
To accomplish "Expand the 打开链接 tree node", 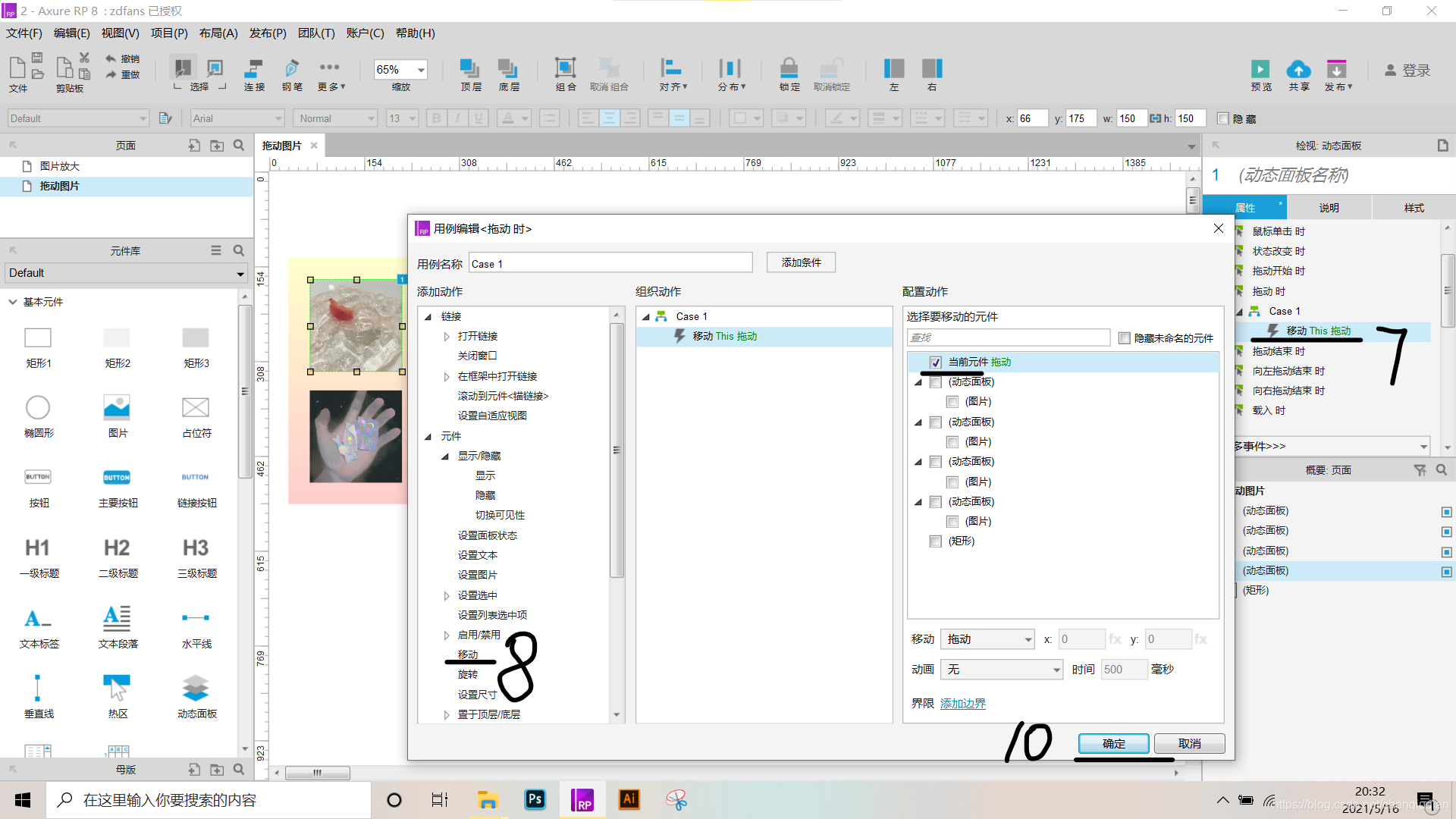I will 447,337.
